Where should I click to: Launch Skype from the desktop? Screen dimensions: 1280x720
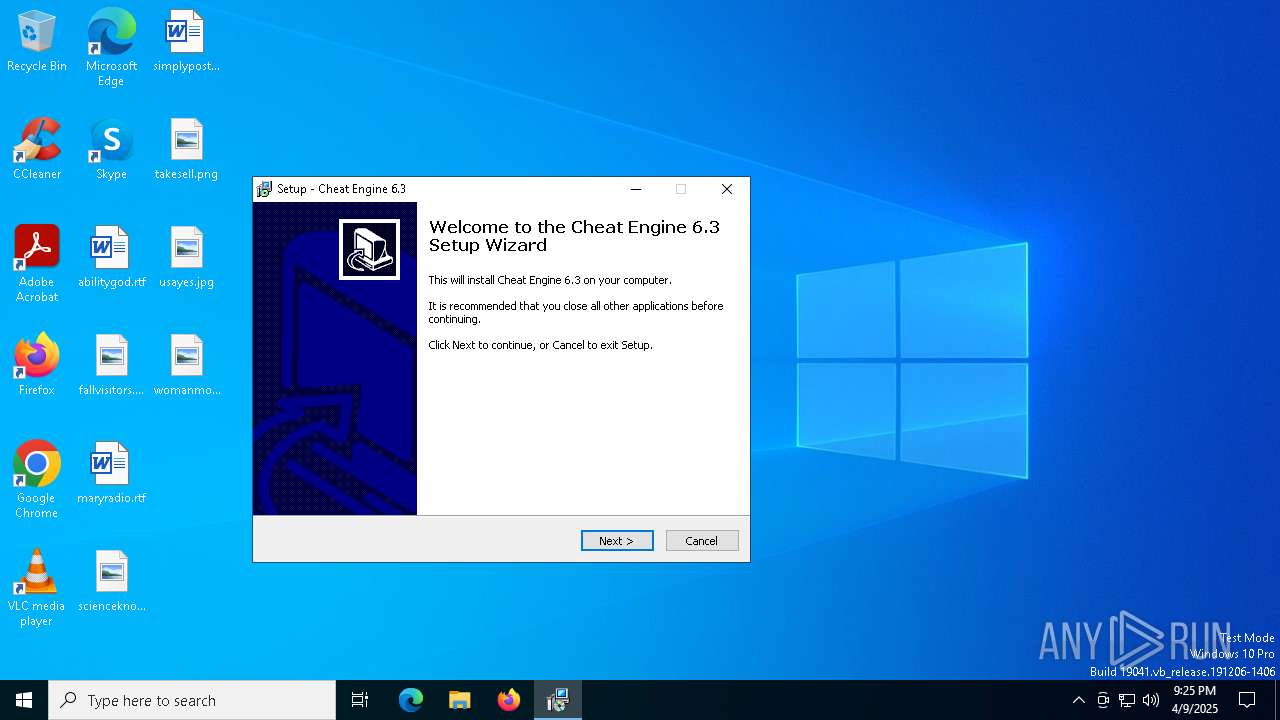(111, 149)
